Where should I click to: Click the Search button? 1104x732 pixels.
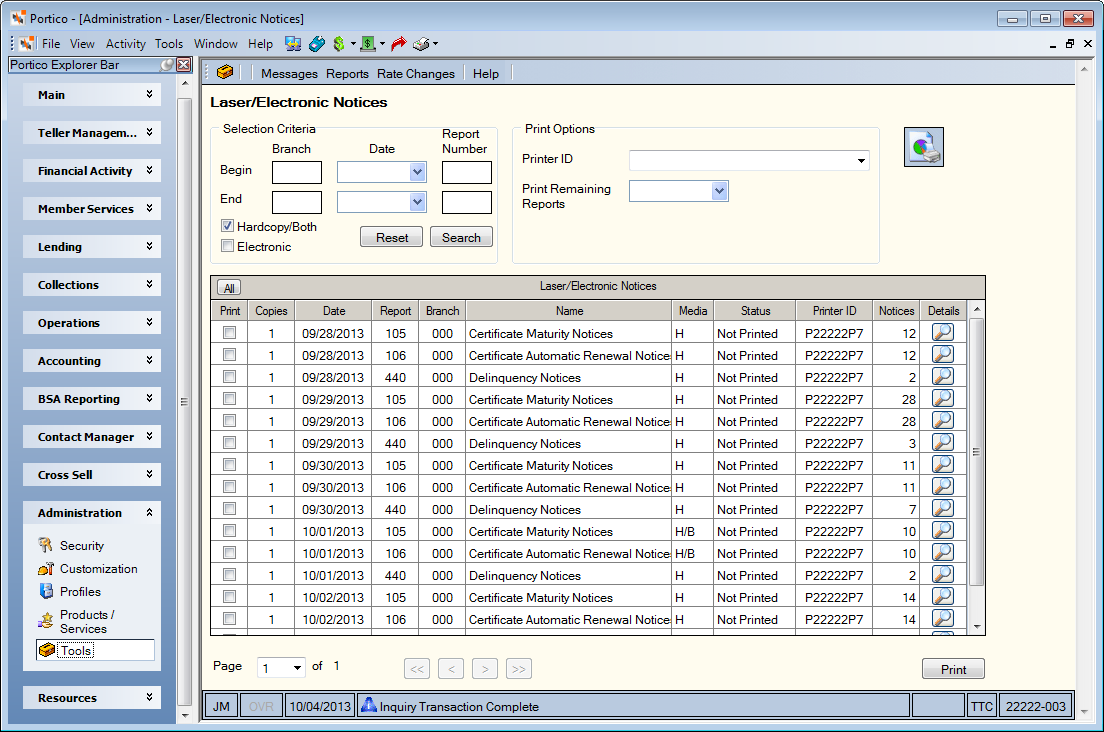pyautogui.click(x=461, y=237)
